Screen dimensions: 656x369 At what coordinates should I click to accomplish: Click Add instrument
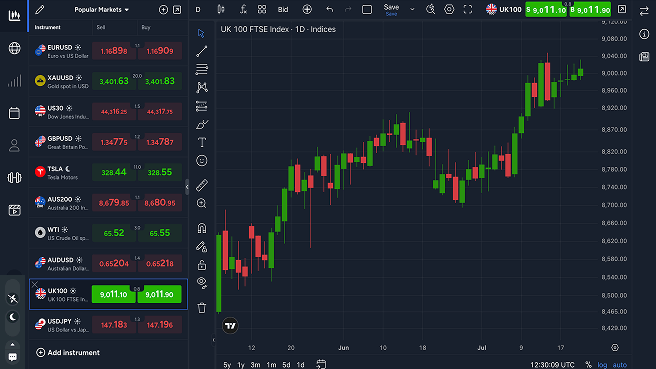click(68, 353)
